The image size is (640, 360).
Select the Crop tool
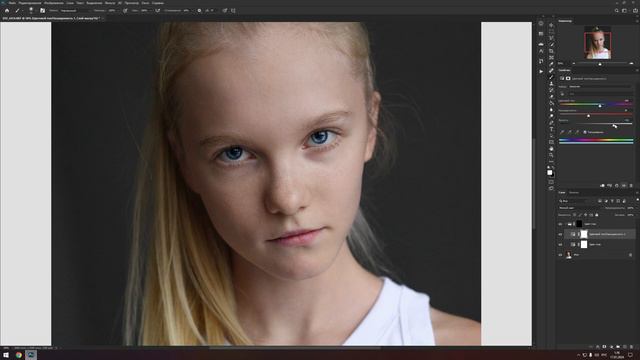[551, 51]
